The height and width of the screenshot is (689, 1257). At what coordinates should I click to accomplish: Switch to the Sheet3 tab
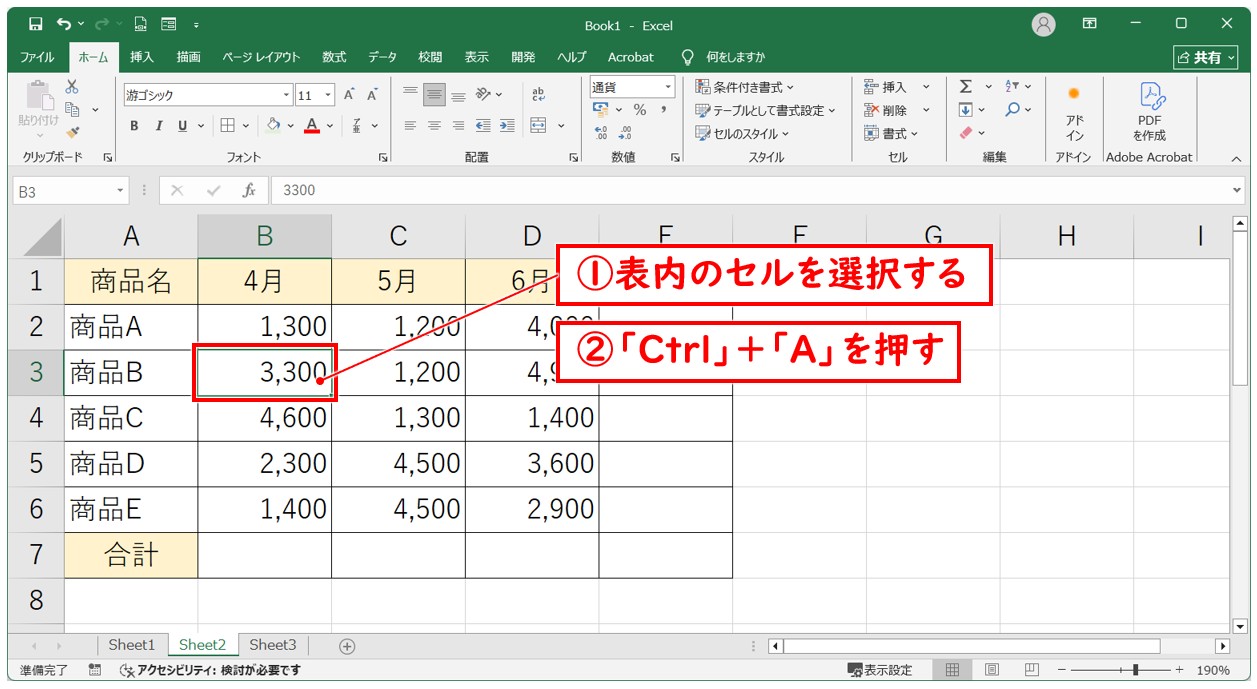coord(273,645)
